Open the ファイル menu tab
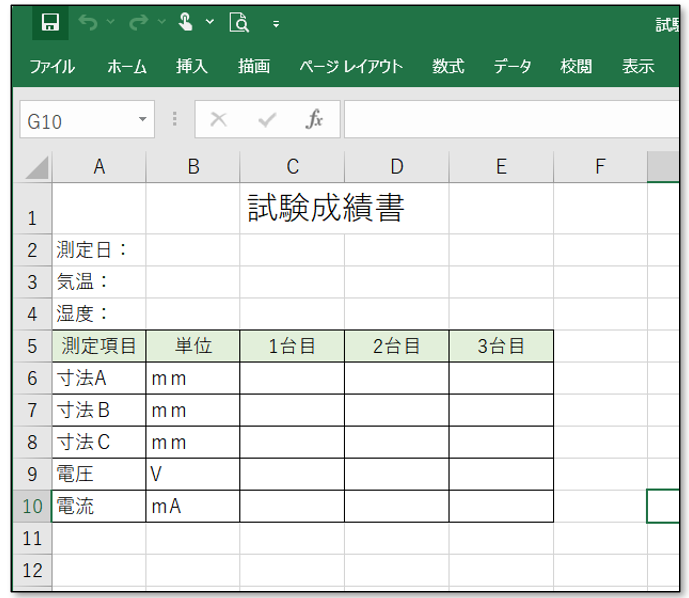 51,67
